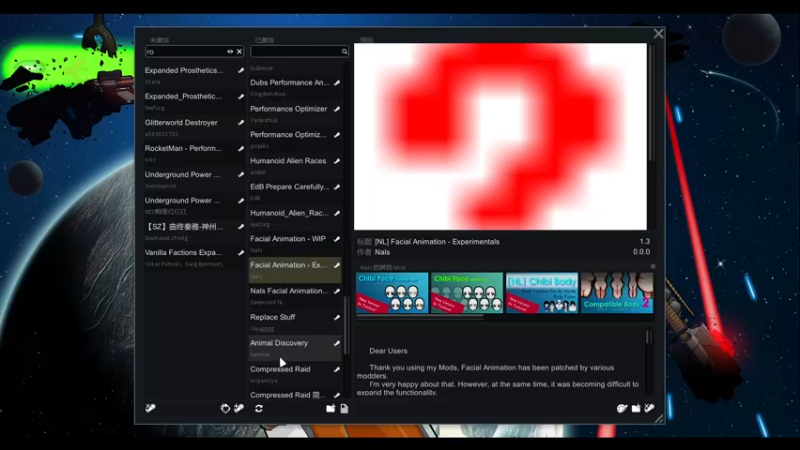Click the wrench icon beside Performance Optimizer by Taranchuk
Viewport: 800px width, 450px height.
337,109
